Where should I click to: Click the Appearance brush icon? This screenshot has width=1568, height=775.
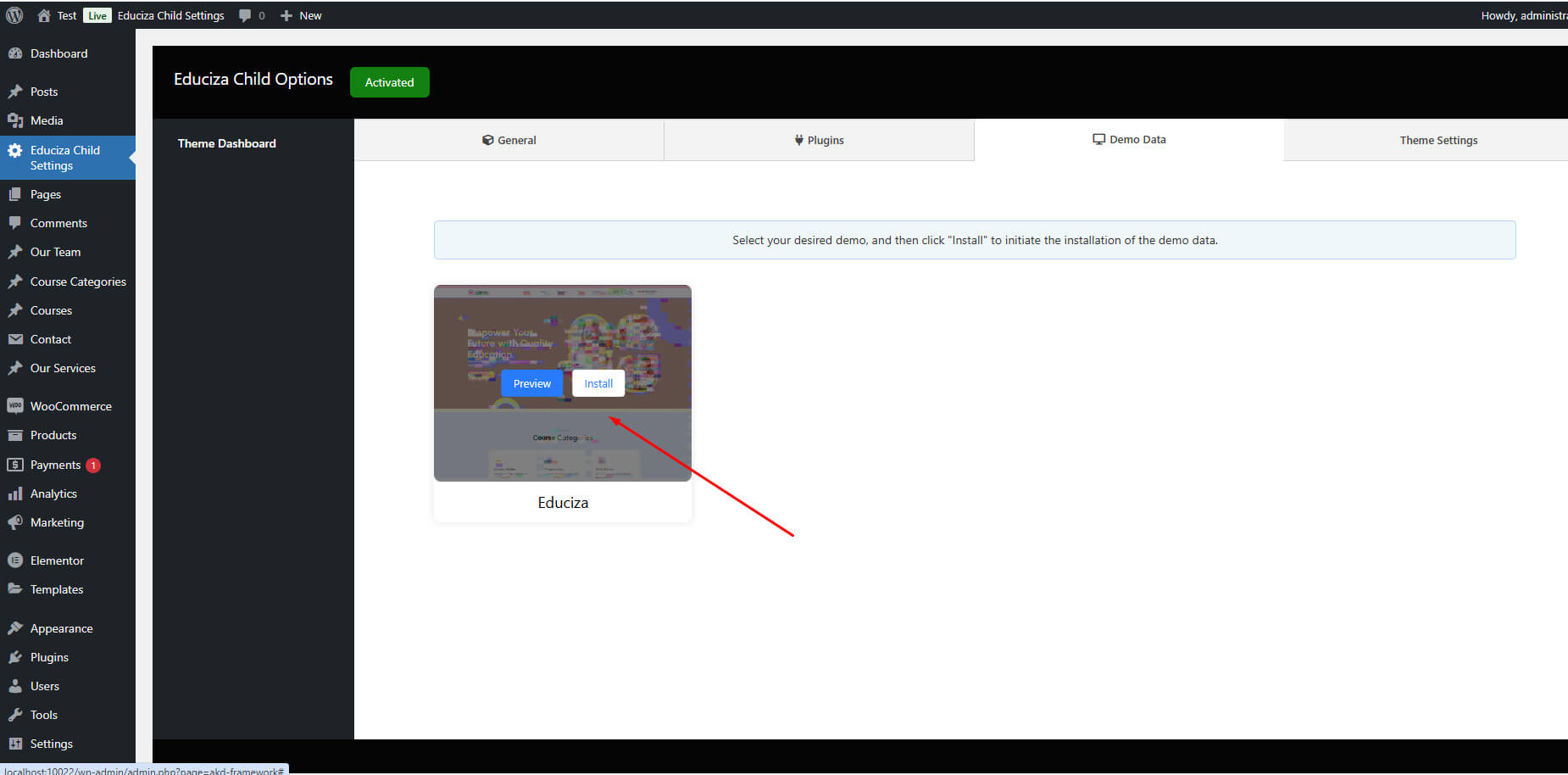click(15, 628)
